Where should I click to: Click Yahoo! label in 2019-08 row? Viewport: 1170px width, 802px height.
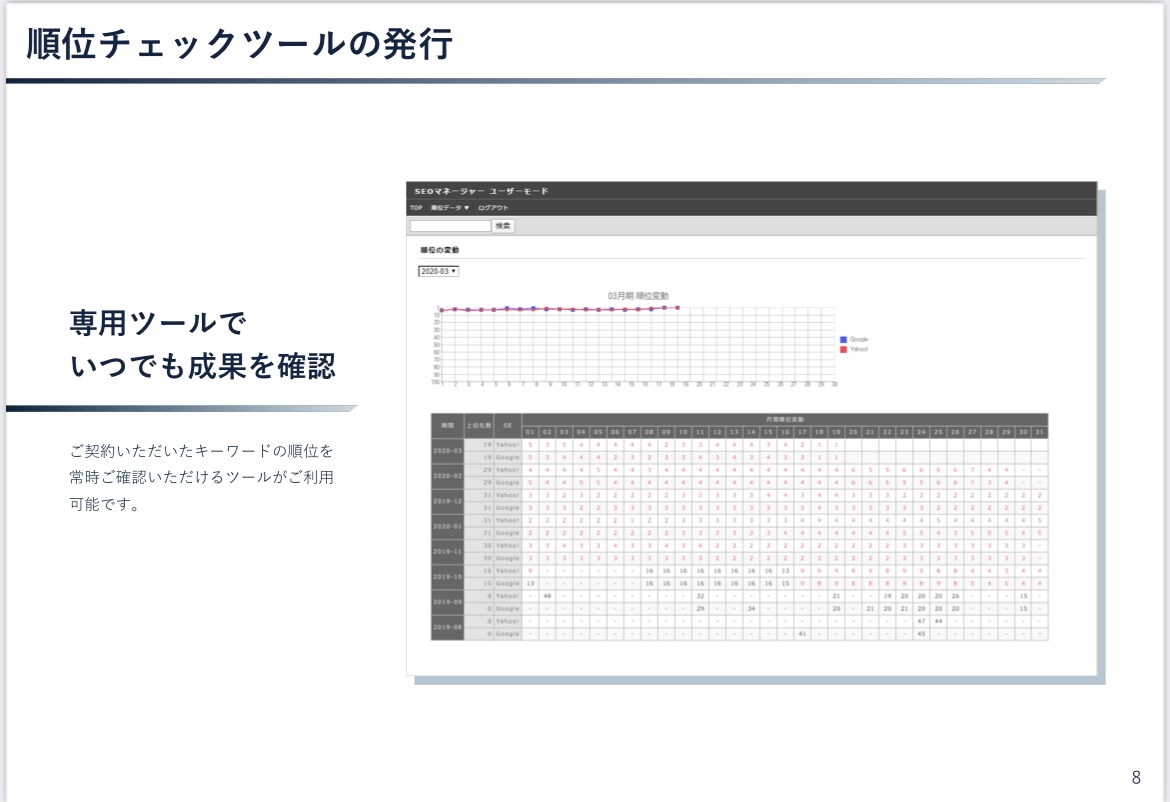507,621
